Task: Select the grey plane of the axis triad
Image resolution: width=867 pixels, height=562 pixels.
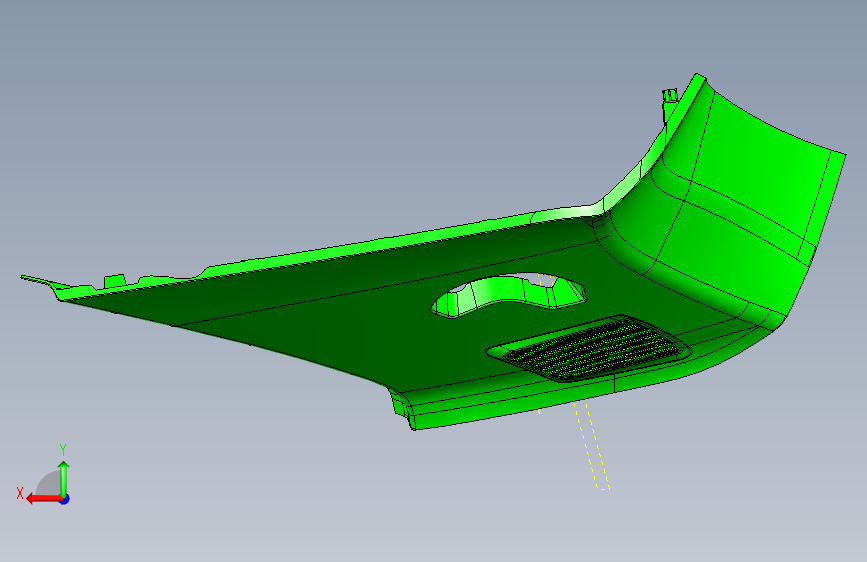Action: [48, 483]
